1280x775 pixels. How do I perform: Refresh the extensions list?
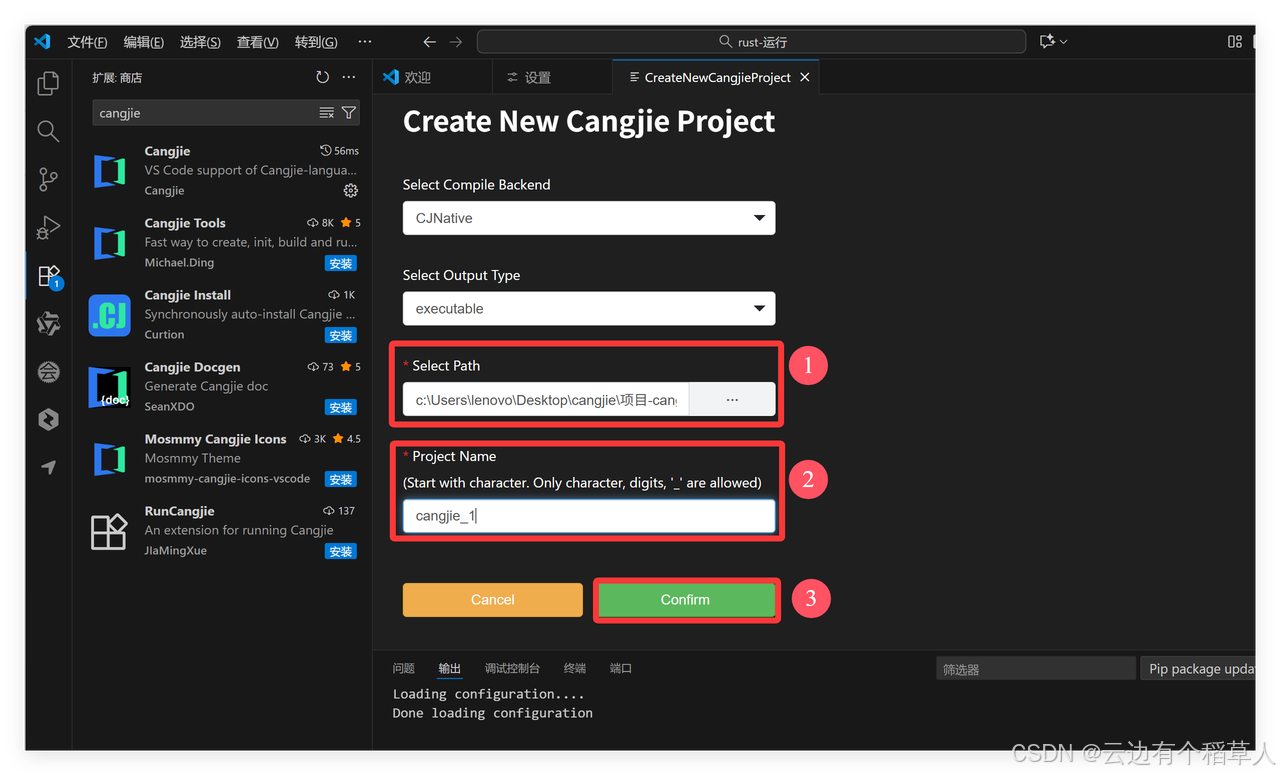pos(322,77)
